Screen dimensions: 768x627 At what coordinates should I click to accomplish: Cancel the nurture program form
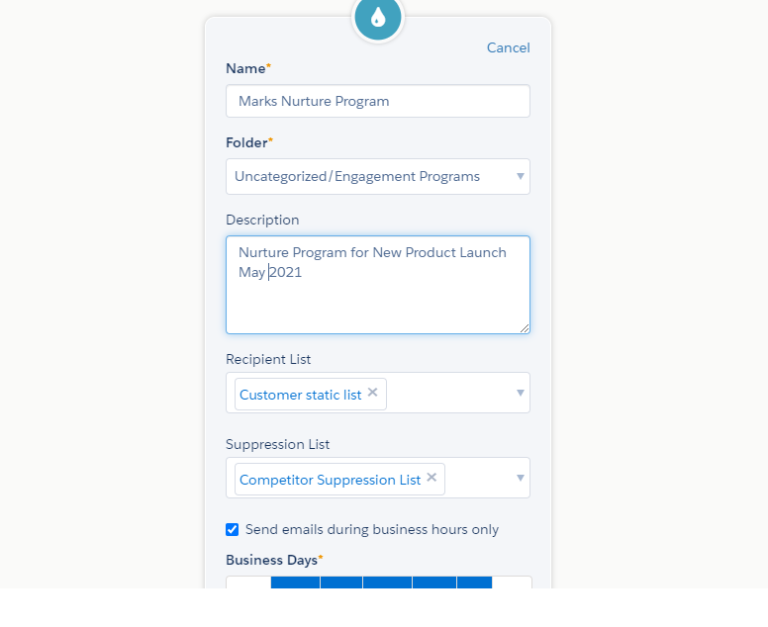[508, 48]
